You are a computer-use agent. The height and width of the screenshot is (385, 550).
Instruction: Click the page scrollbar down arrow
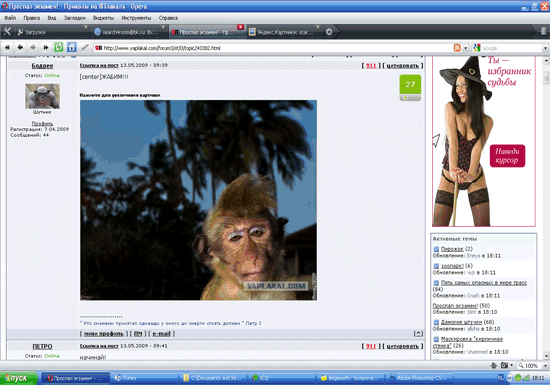coord(546,355)
